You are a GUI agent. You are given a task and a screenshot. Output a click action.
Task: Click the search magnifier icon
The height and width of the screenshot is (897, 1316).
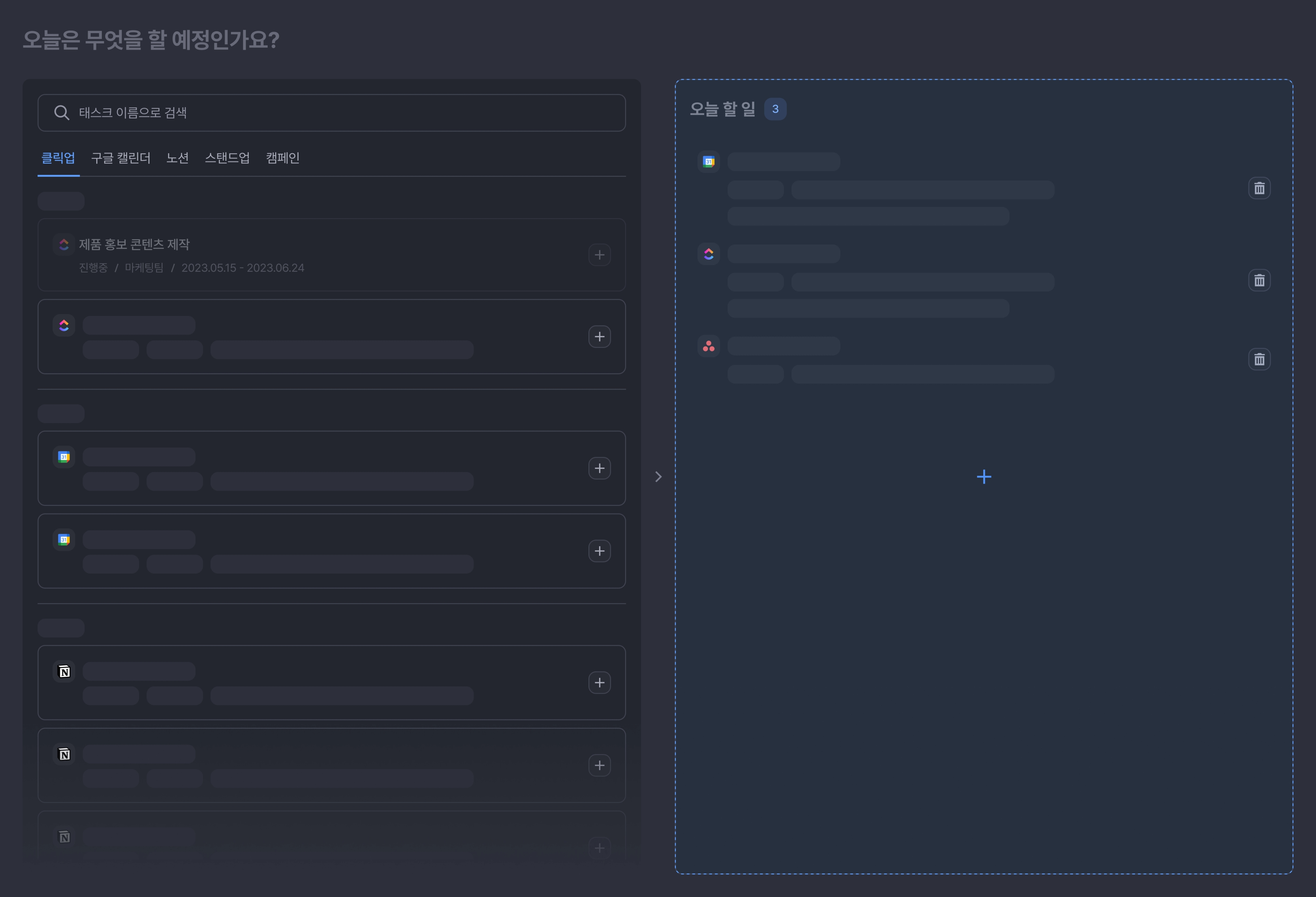[62, 113]
